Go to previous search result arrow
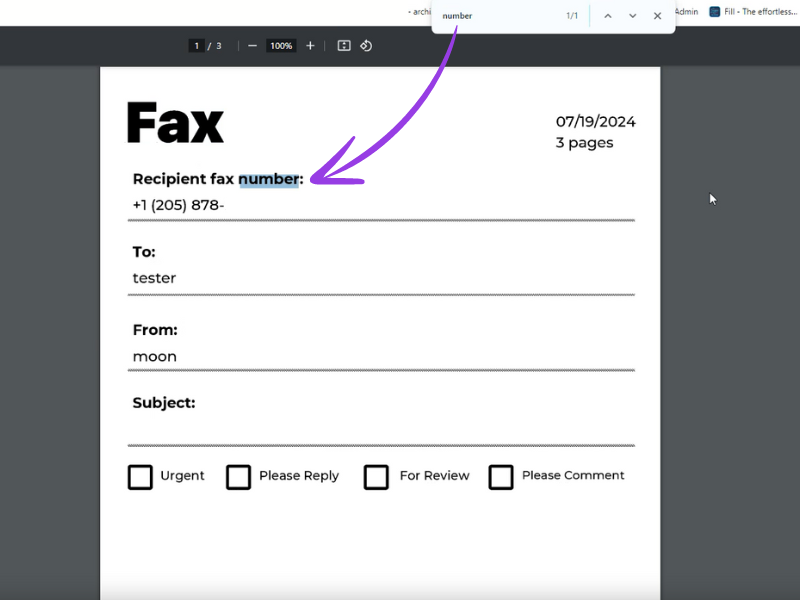800x600 pixels. pos(607,16)
